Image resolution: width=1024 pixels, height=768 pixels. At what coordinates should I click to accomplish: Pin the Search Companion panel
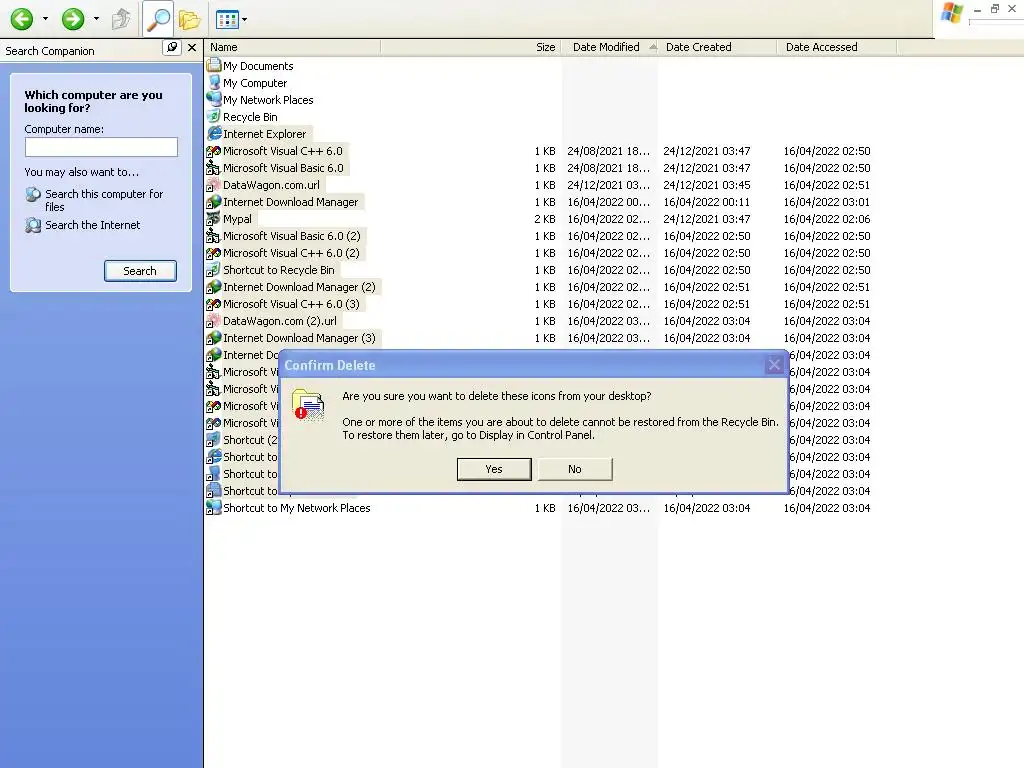pyautogui.click(x=171, y=48)
